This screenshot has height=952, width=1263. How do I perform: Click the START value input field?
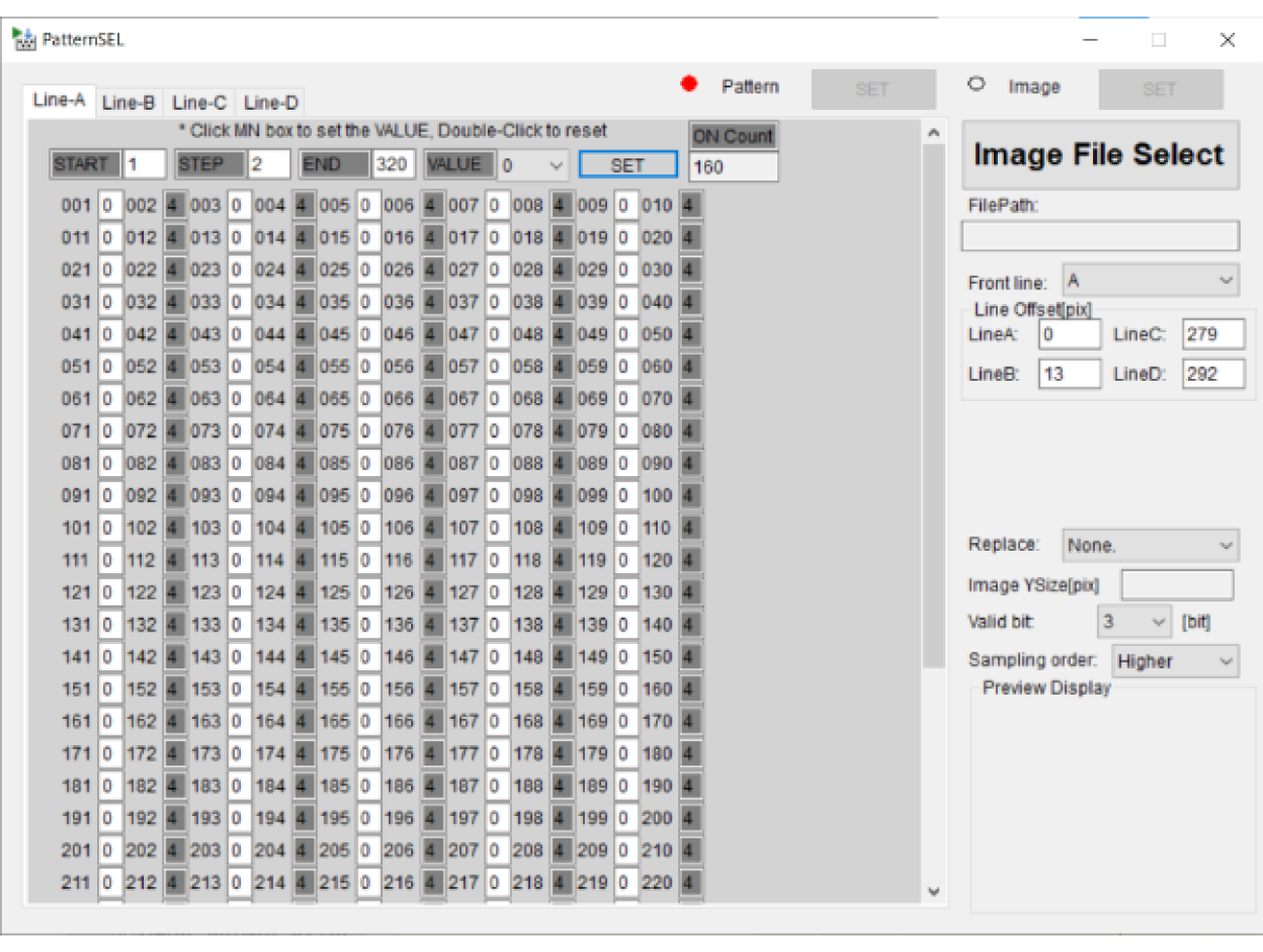coord(145,164)
